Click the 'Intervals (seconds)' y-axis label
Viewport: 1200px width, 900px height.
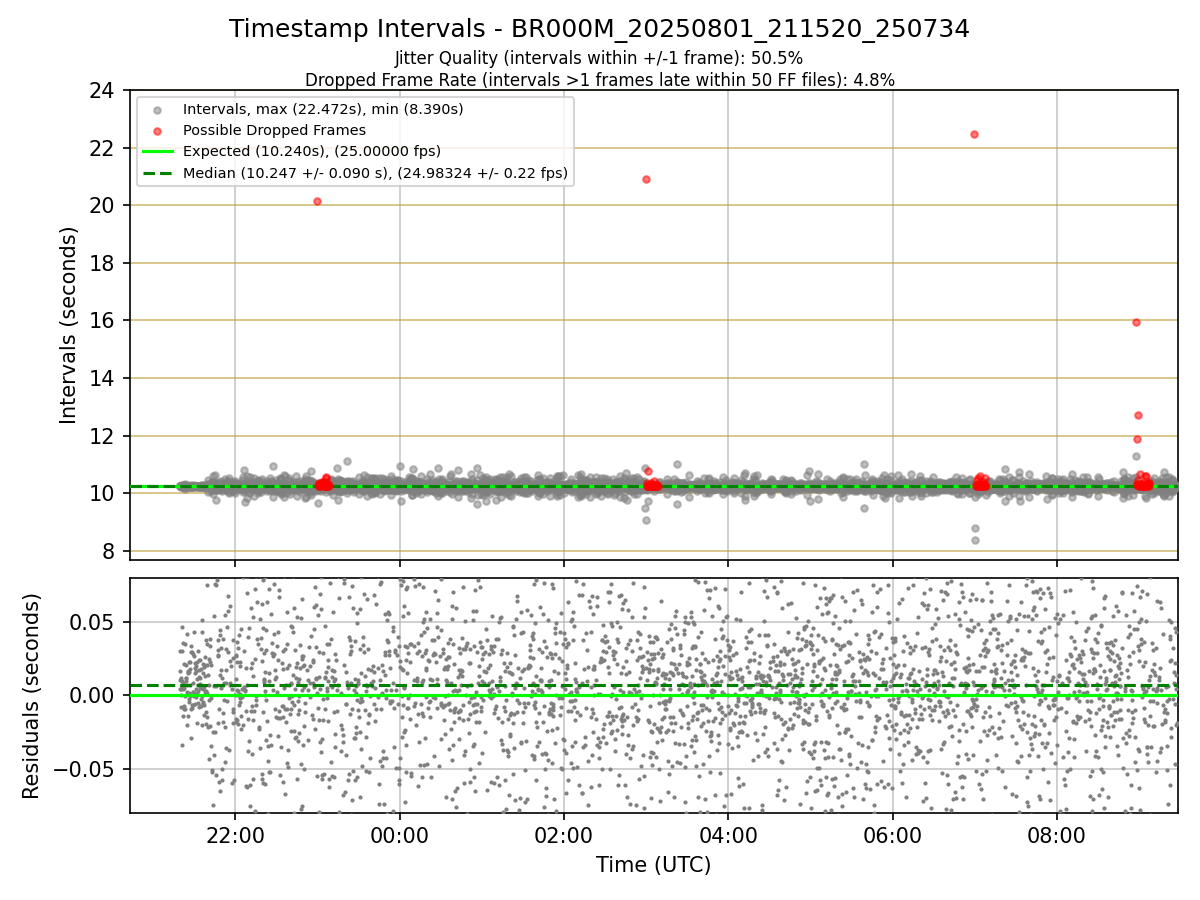click(x=68, y=324)
